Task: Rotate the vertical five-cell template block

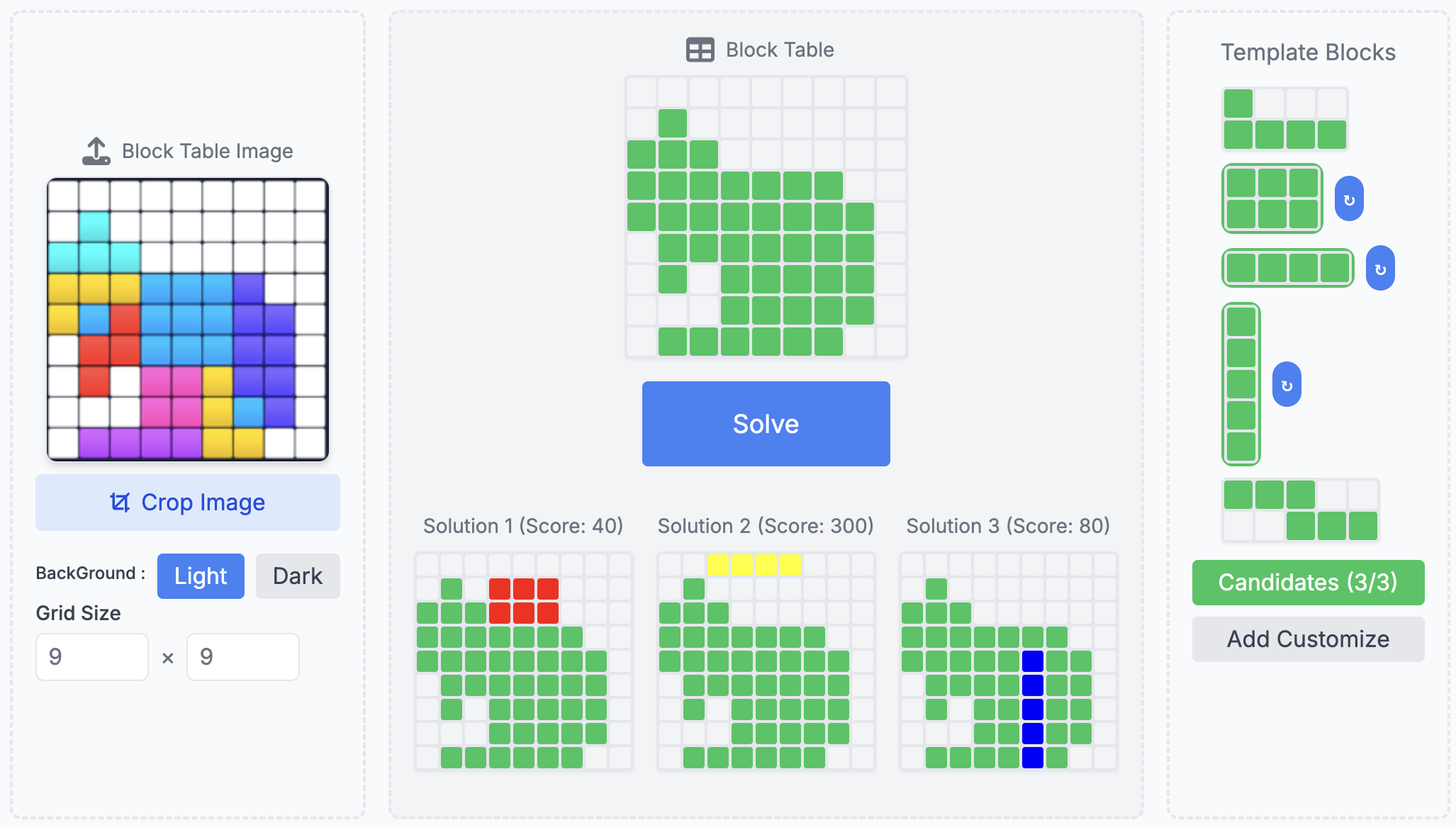Action: click(x=1287, y=385)
